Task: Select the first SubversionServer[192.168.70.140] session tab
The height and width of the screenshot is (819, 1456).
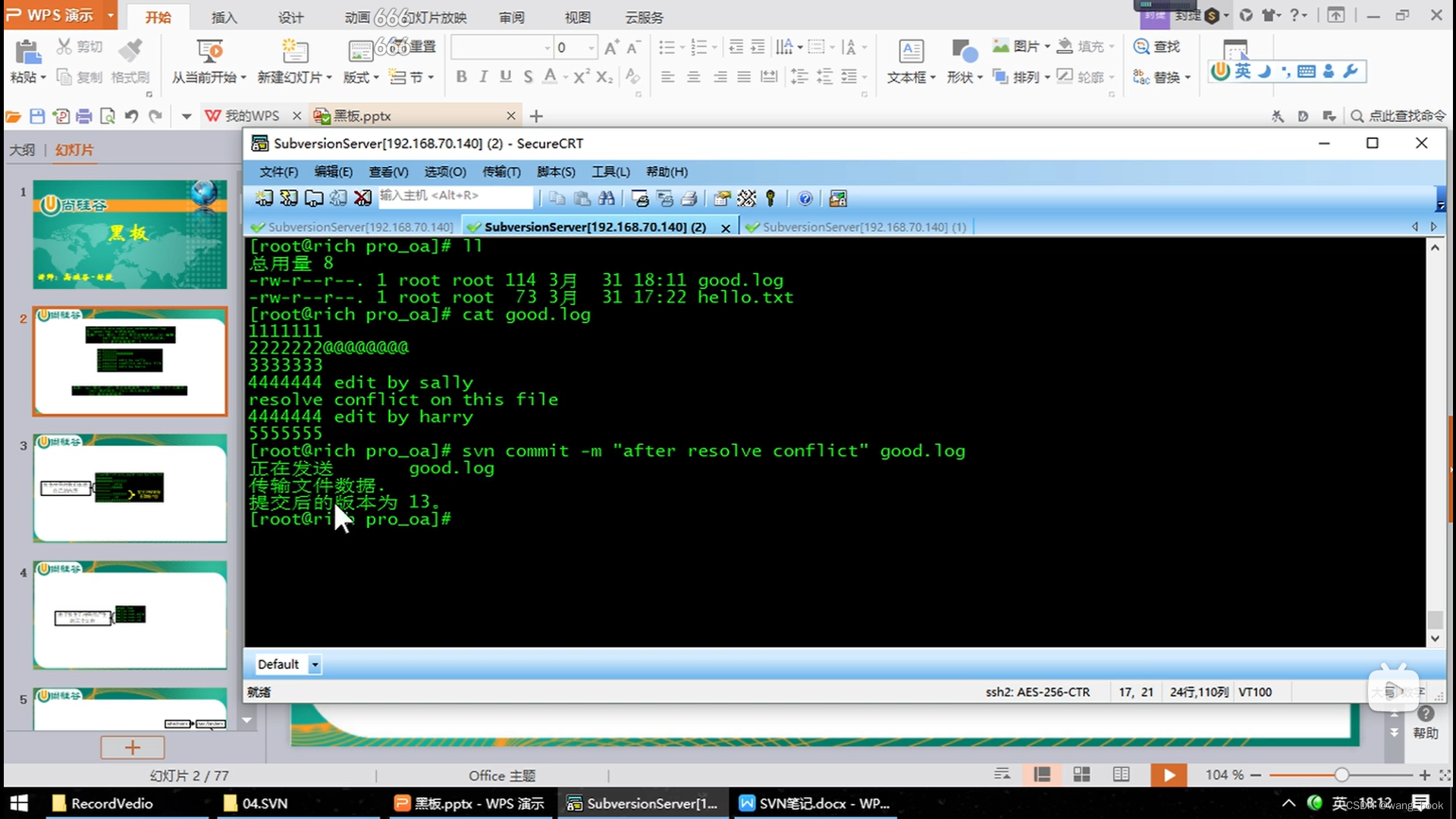Action: click(353, 227)
